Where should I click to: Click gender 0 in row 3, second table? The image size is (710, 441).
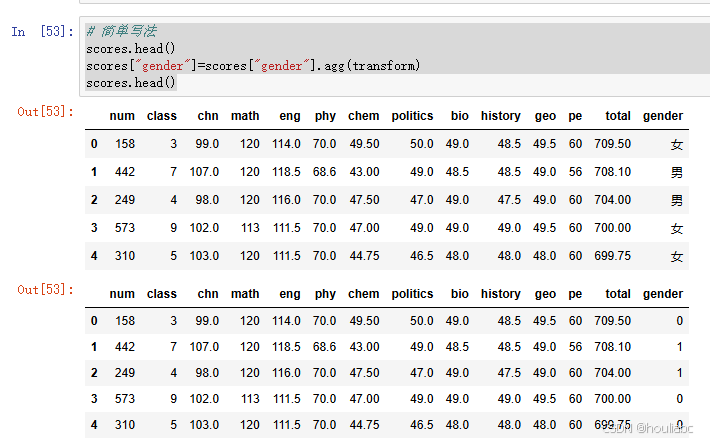click(679, 399)
